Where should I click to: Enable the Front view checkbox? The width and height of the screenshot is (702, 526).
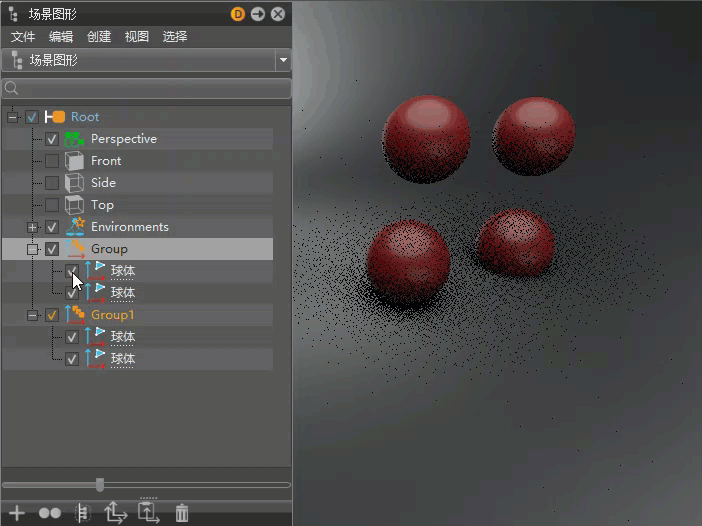[x=52, y=161]
